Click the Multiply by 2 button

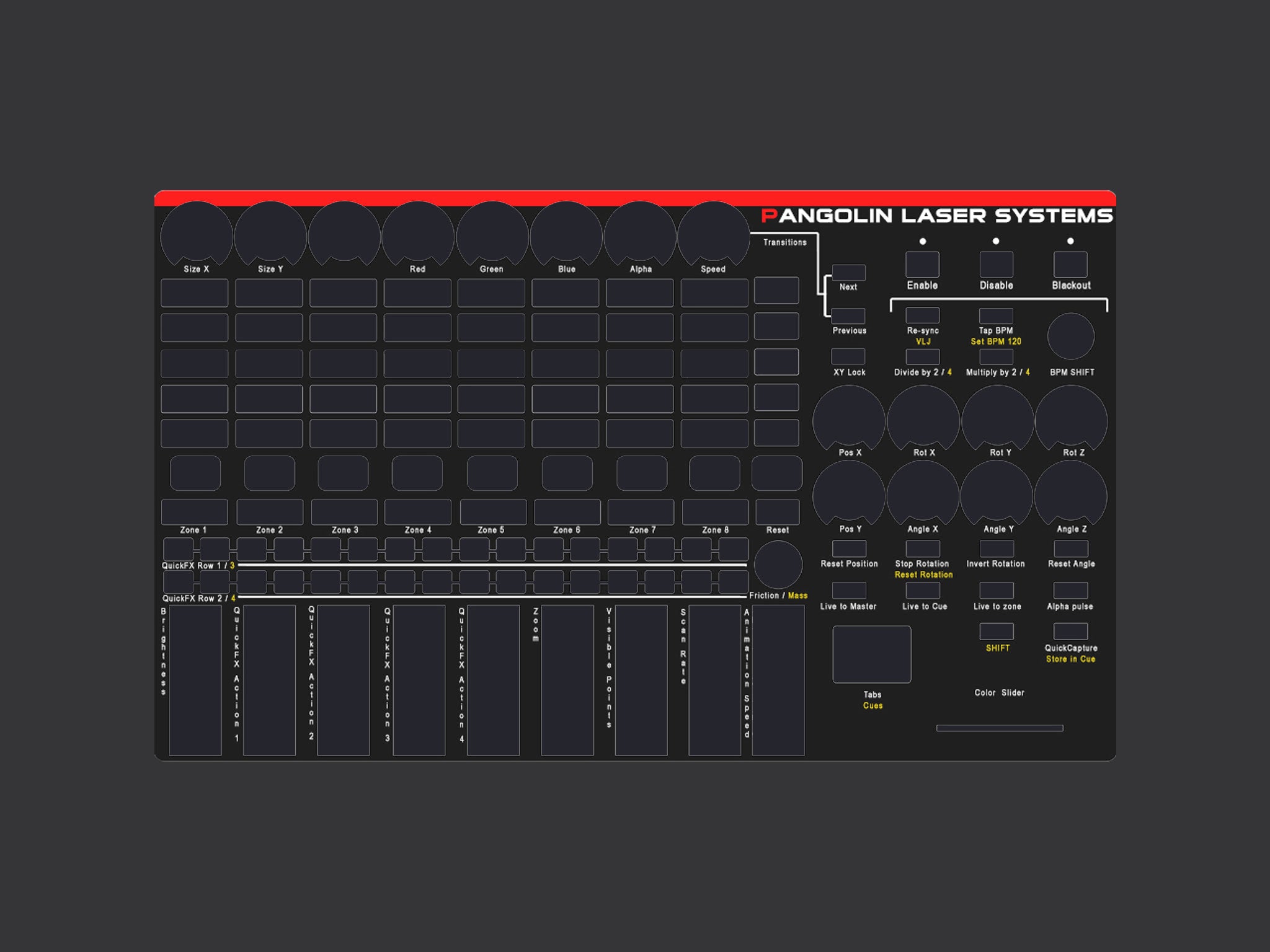[x=996, y=357]
